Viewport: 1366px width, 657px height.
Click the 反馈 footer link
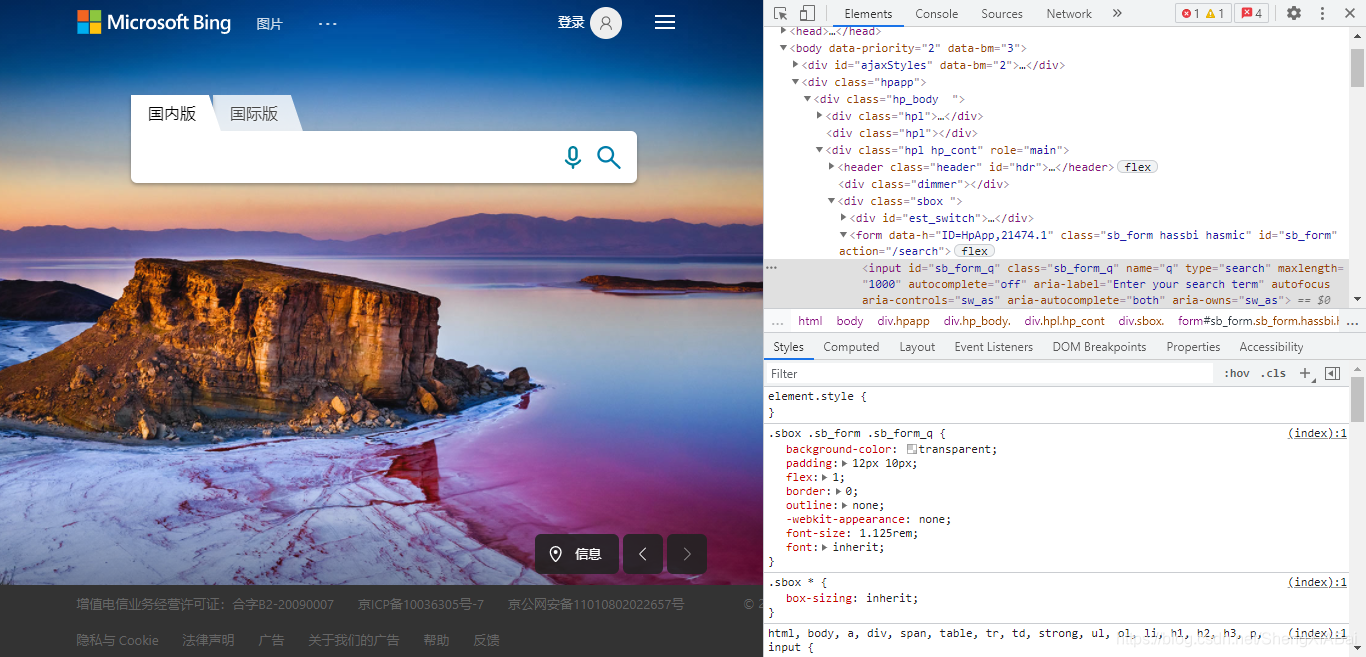point(486,640)
